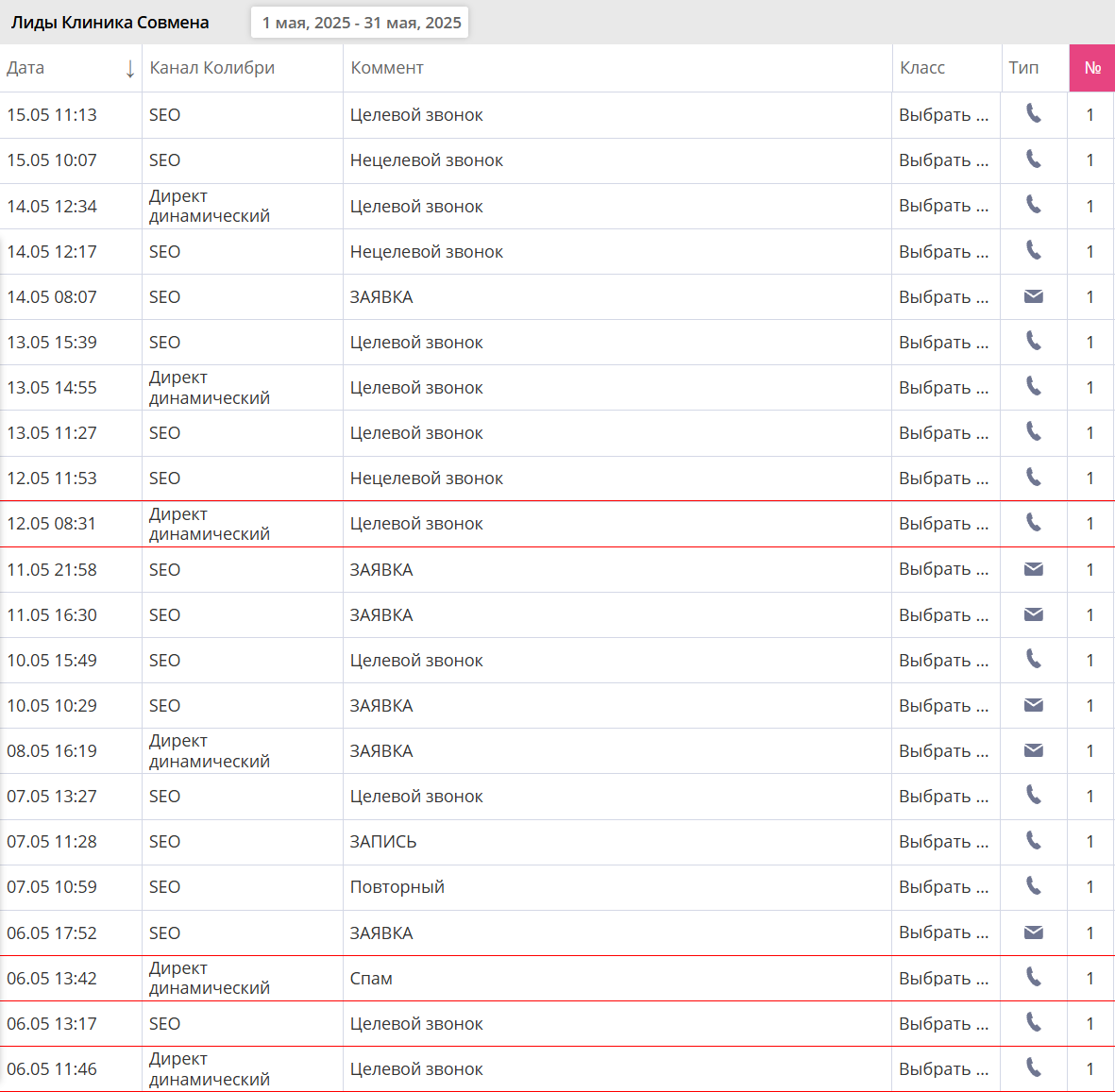This screenshot has height=1092, width=1115.
Task: Click envelope icon in 06.05 17:52 row
Action: pyautogui.click(x=1033, y=932)
